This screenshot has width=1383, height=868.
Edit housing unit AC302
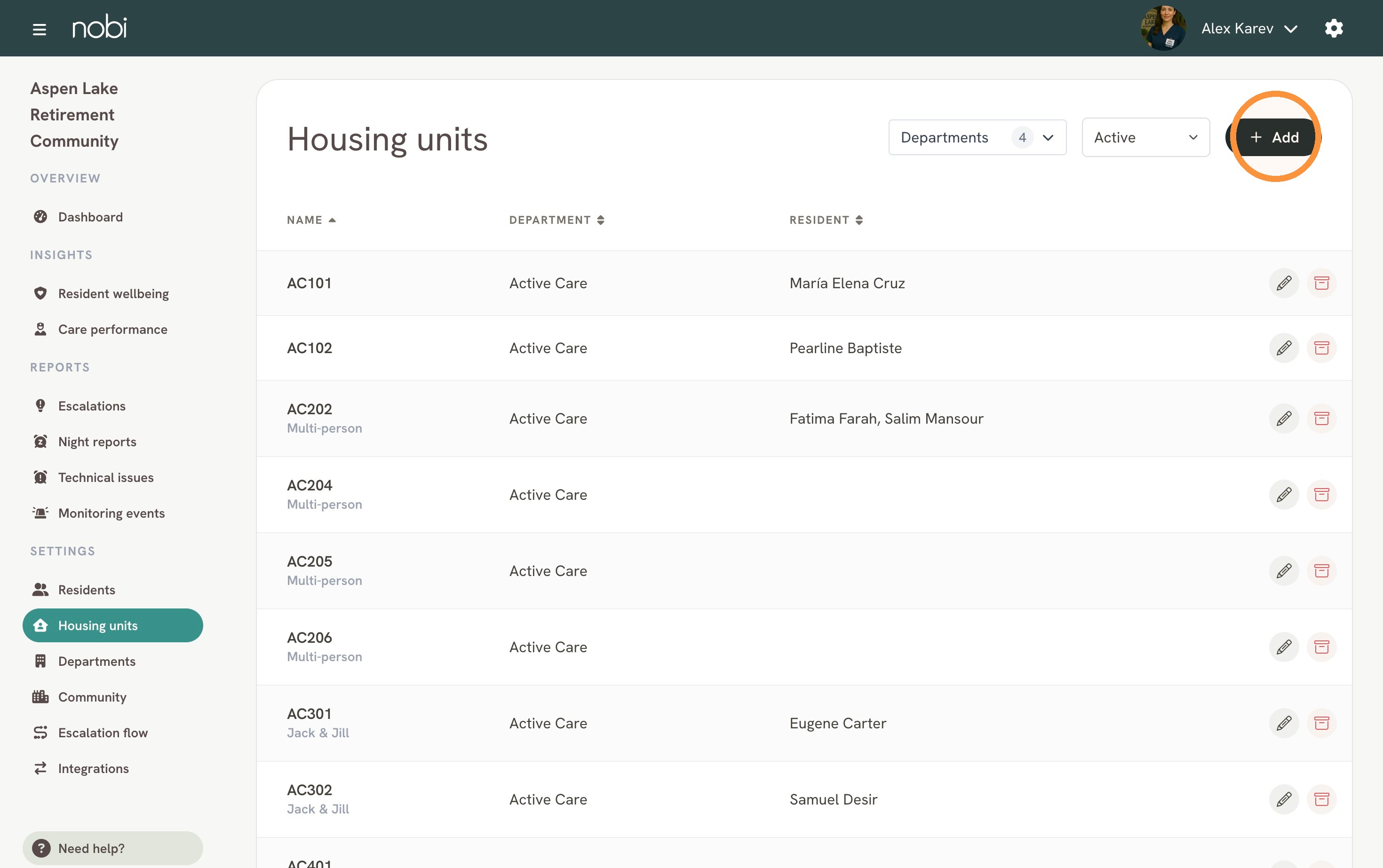point(1284,799)
